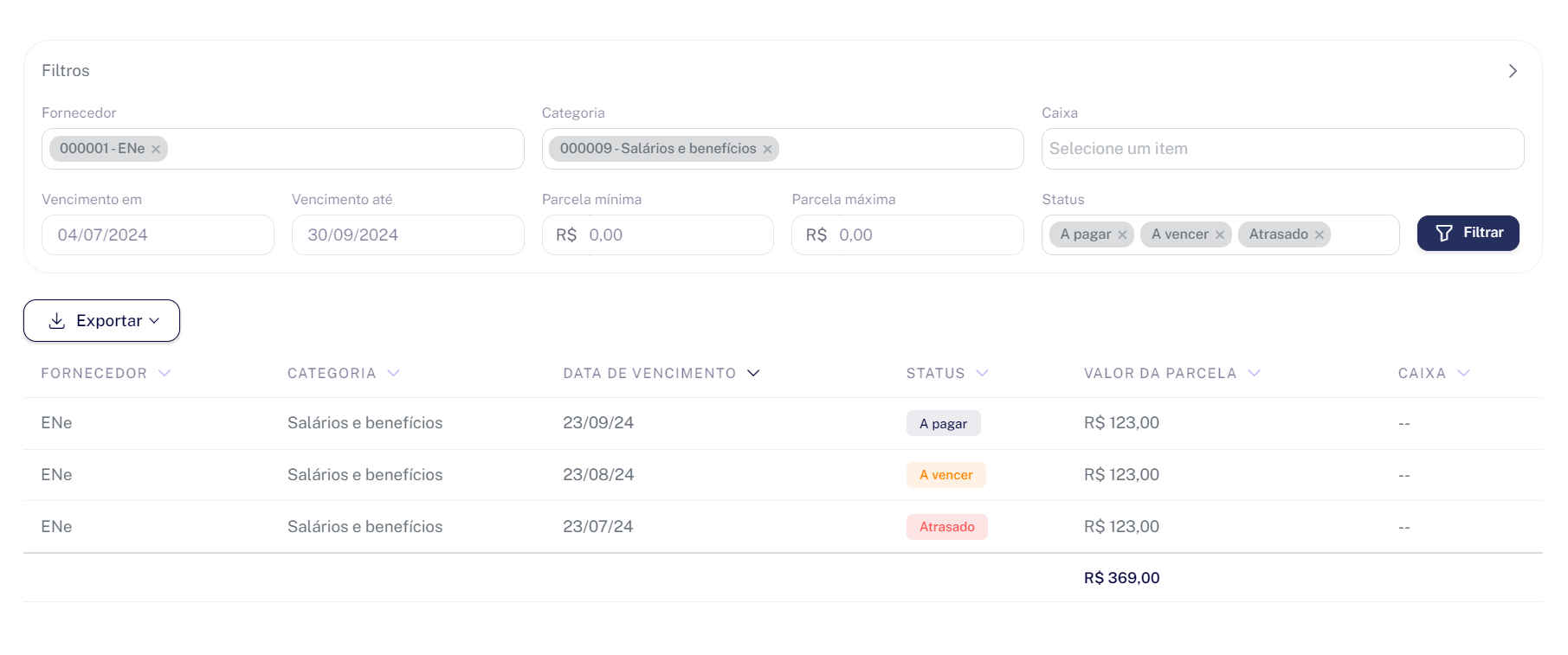
Task: Remove the A vencer status chip
Action: (x=1220, y=235)
